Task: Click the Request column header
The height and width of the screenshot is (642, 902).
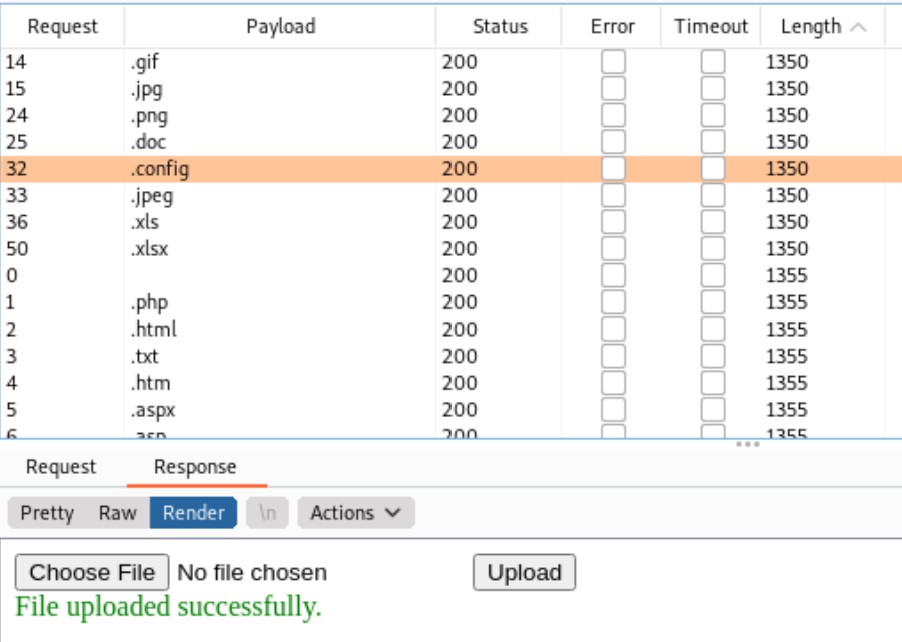Action: 62,27
